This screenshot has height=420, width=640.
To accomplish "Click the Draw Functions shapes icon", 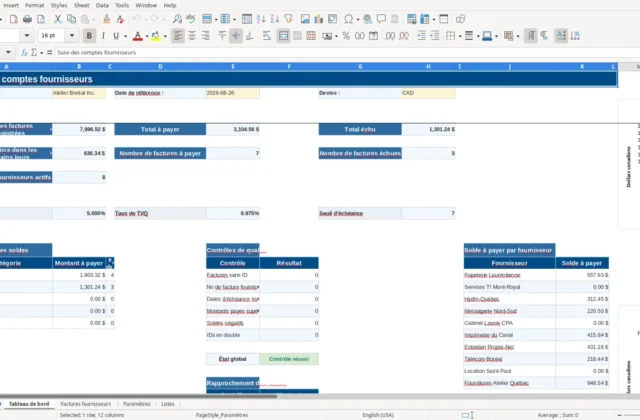I will click(460, 19).
